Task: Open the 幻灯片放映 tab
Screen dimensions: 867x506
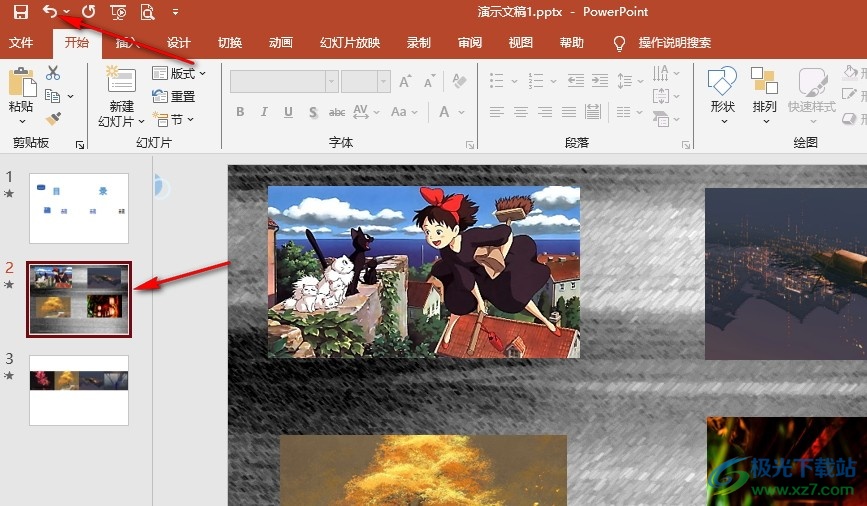Action: (349, 43)
